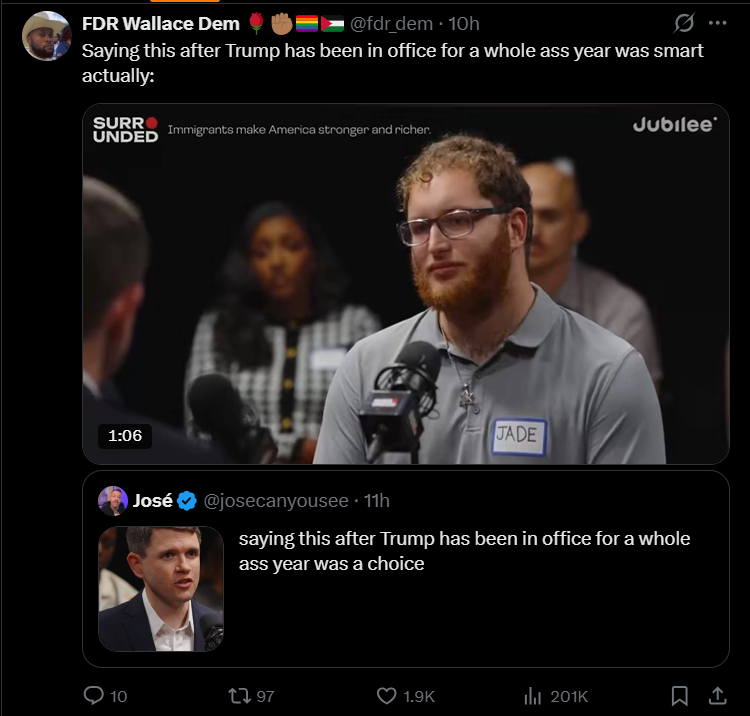
Task: Play the Jubilee Surrounded video
Action: [x=406, y=284]
